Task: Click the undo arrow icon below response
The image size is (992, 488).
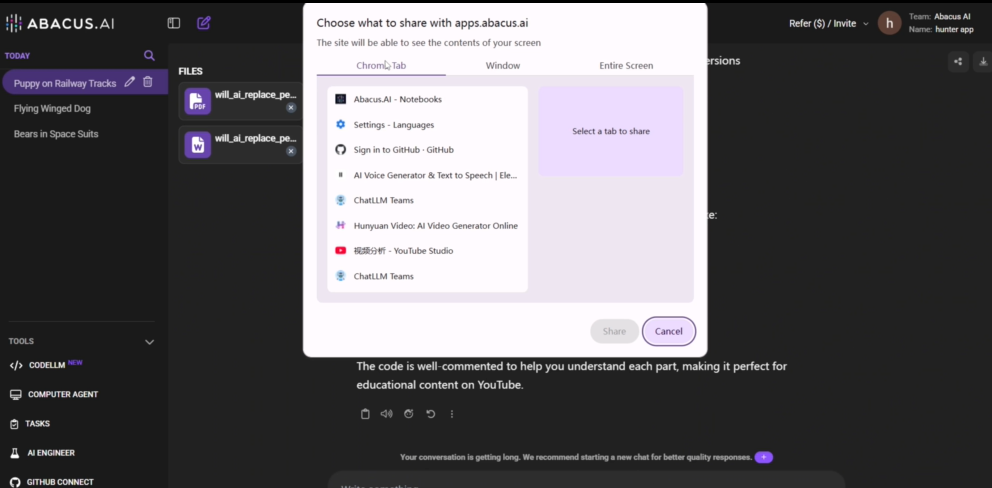Action: pyautogui.click(x=431, y=414)
